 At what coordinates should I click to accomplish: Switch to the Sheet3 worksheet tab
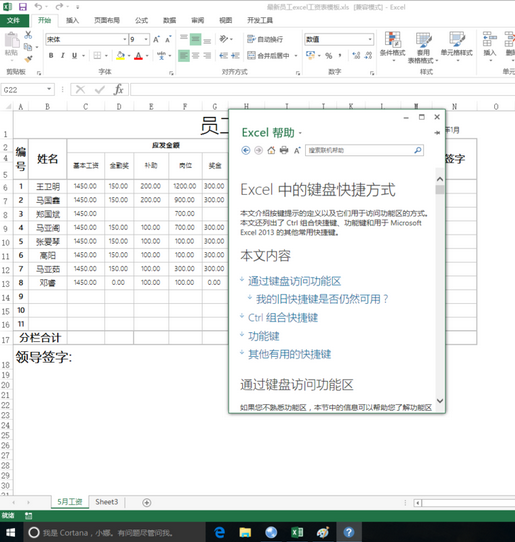click(106, 502)
